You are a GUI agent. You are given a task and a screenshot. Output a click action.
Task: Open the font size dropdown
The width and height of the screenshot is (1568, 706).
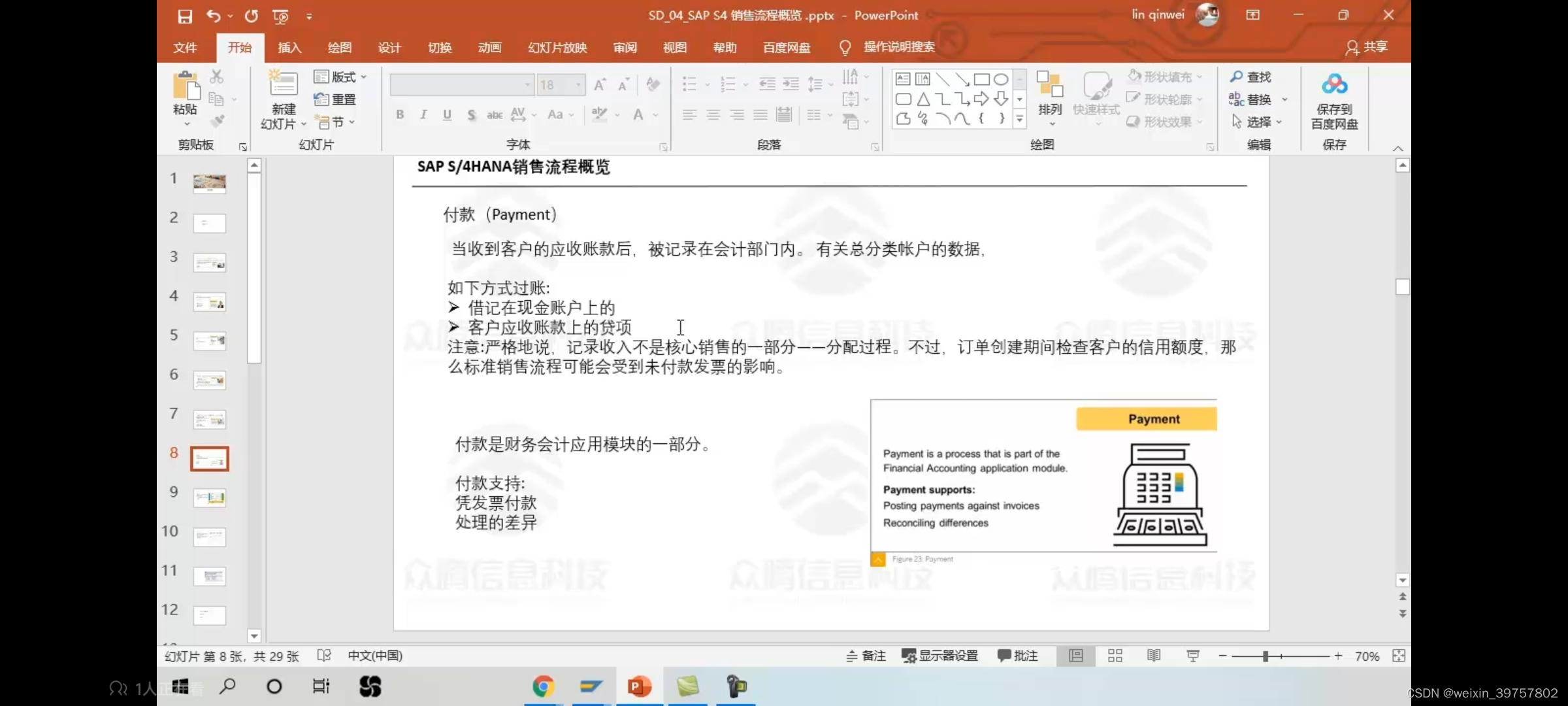coord(578,85)
